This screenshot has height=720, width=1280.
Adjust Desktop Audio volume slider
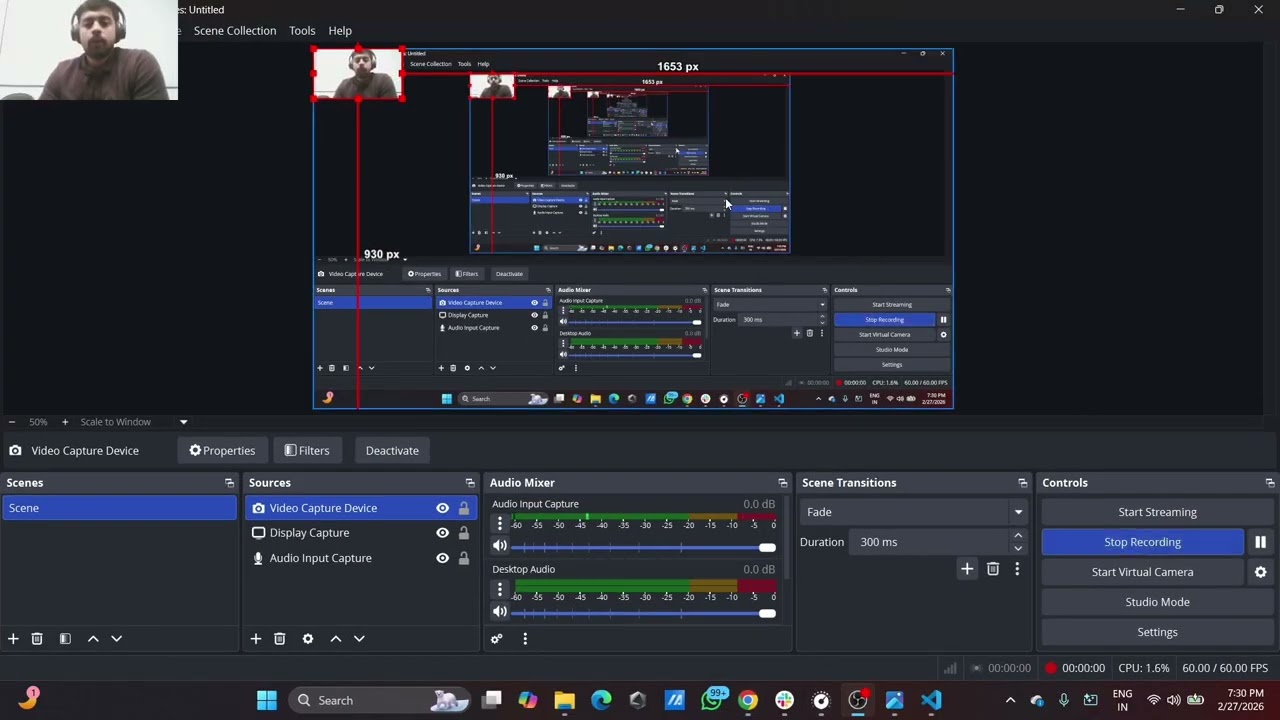644,614
